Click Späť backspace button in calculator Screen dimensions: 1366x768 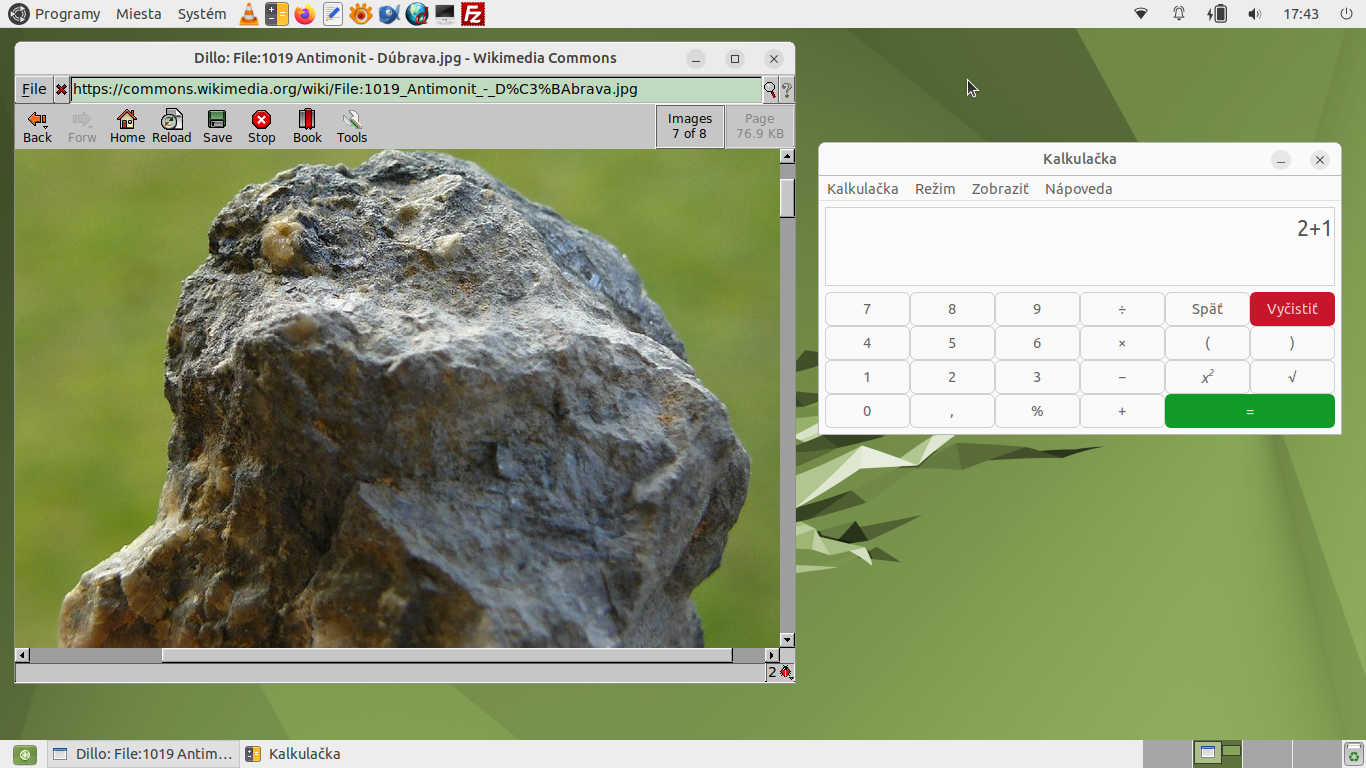pos(1207,309)
